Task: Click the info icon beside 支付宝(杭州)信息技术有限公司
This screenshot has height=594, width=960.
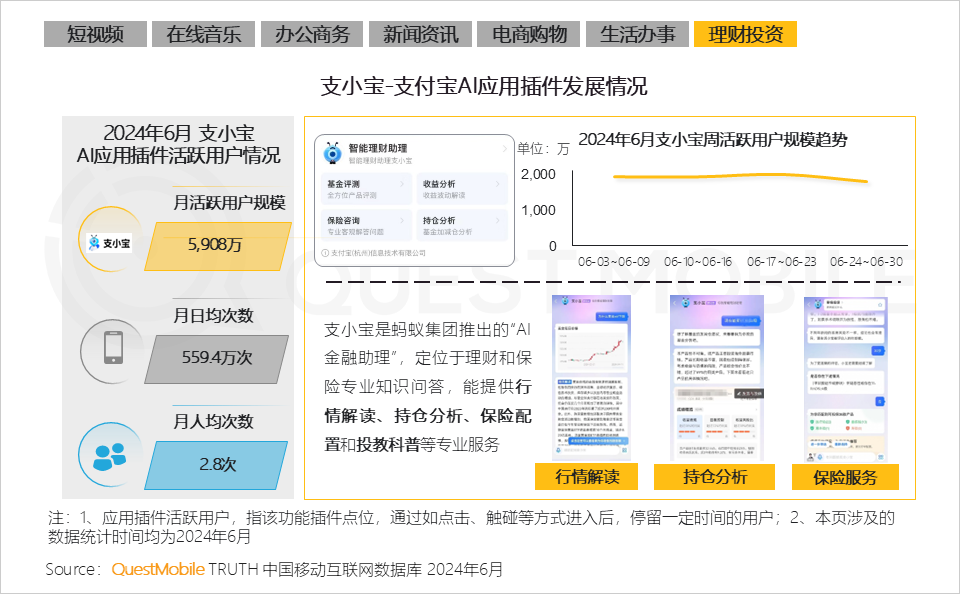Action: pos(324,253)
